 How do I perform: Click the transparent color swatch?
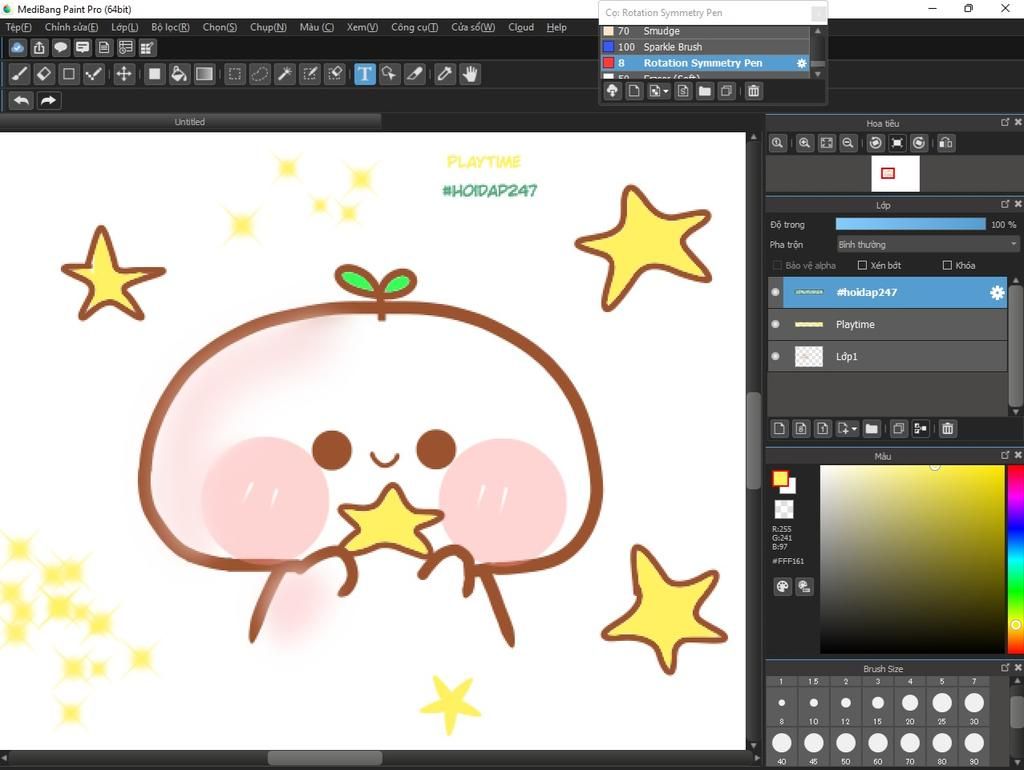tap(784, 509)
